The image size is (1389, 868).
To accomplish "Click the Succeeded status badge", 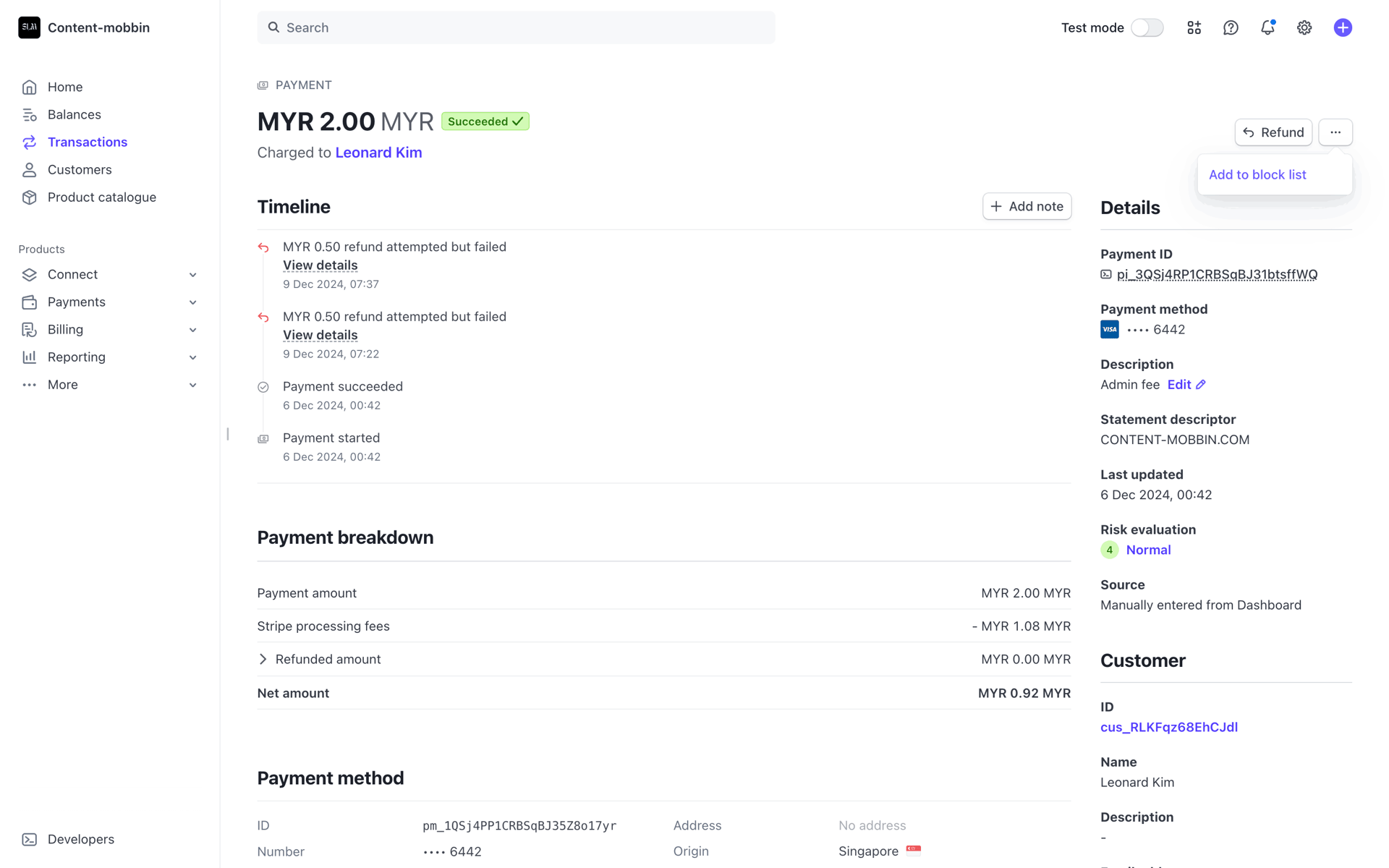I will (485, 122).
